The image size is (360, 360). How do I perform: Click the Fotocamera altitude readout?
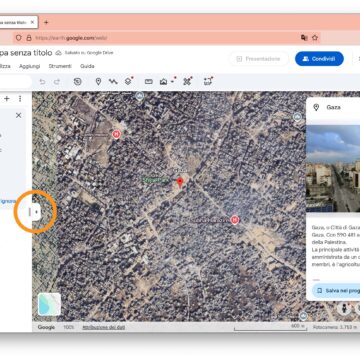point(336,328)
